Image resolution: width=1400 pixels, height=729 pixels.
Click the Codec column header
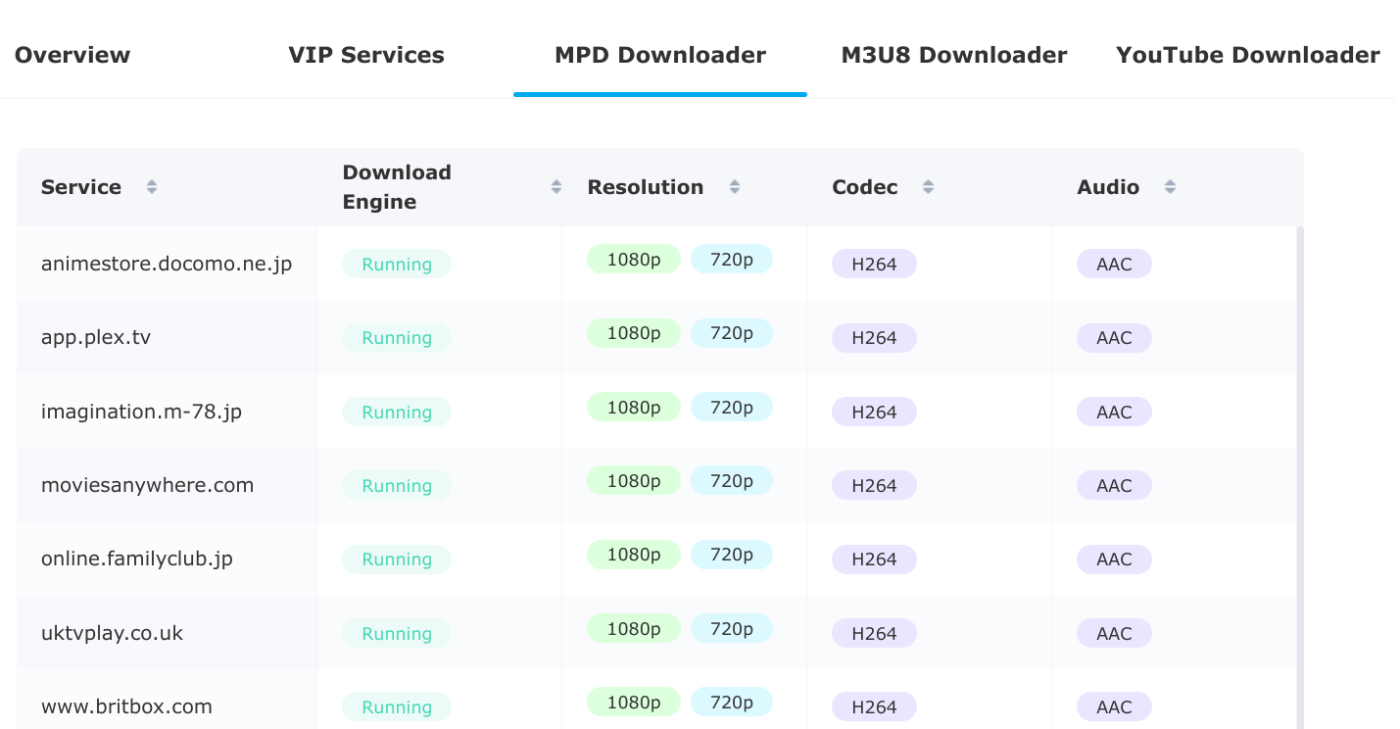pyautogui.click(x=930, y=187)
